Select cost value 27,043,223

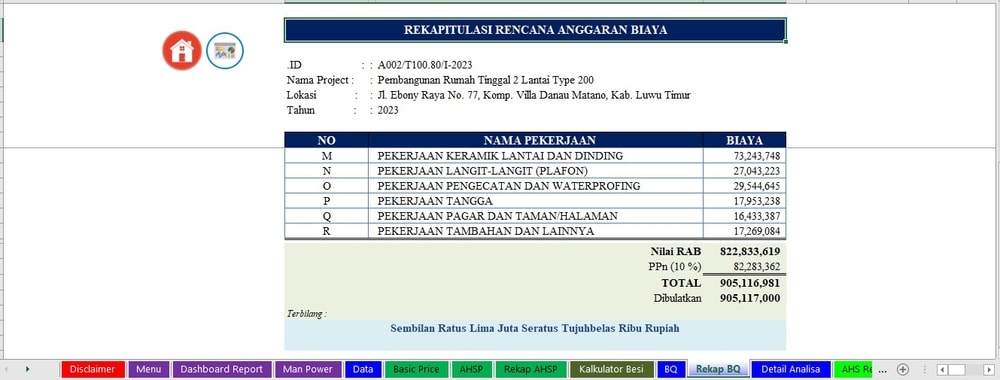[744, 171]
